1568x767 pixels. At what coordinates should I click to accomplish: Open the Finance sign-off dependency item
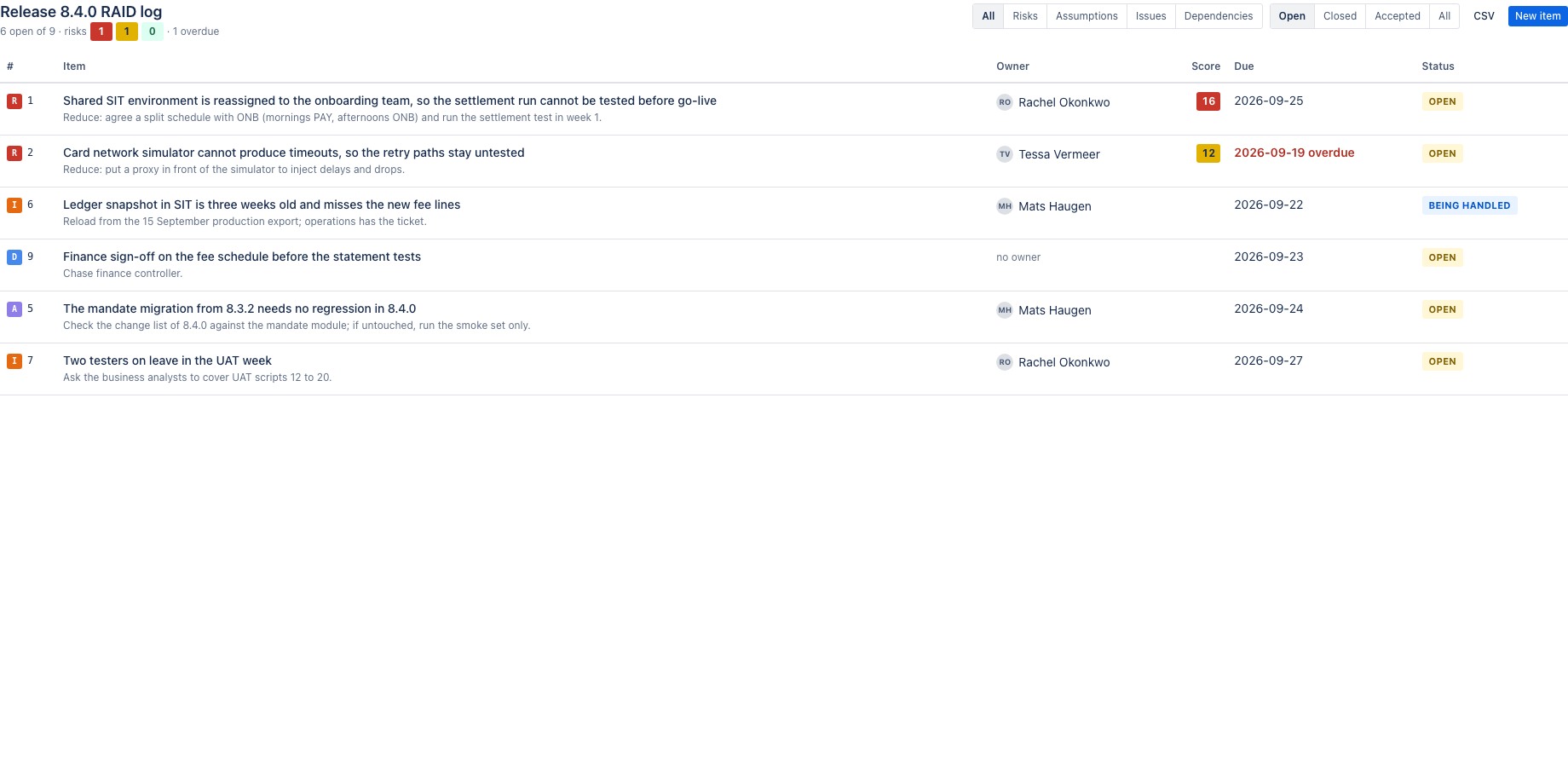coord(242,257)
